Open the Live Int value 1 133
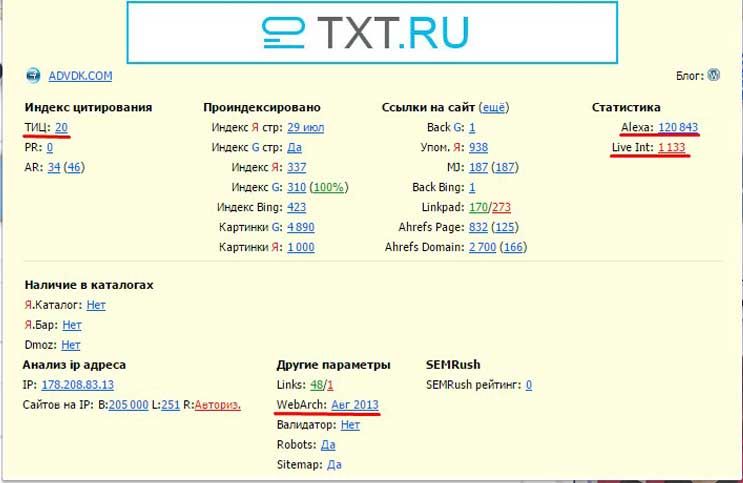743x483 pixels. pyautogui.click(x=671, y=147)
